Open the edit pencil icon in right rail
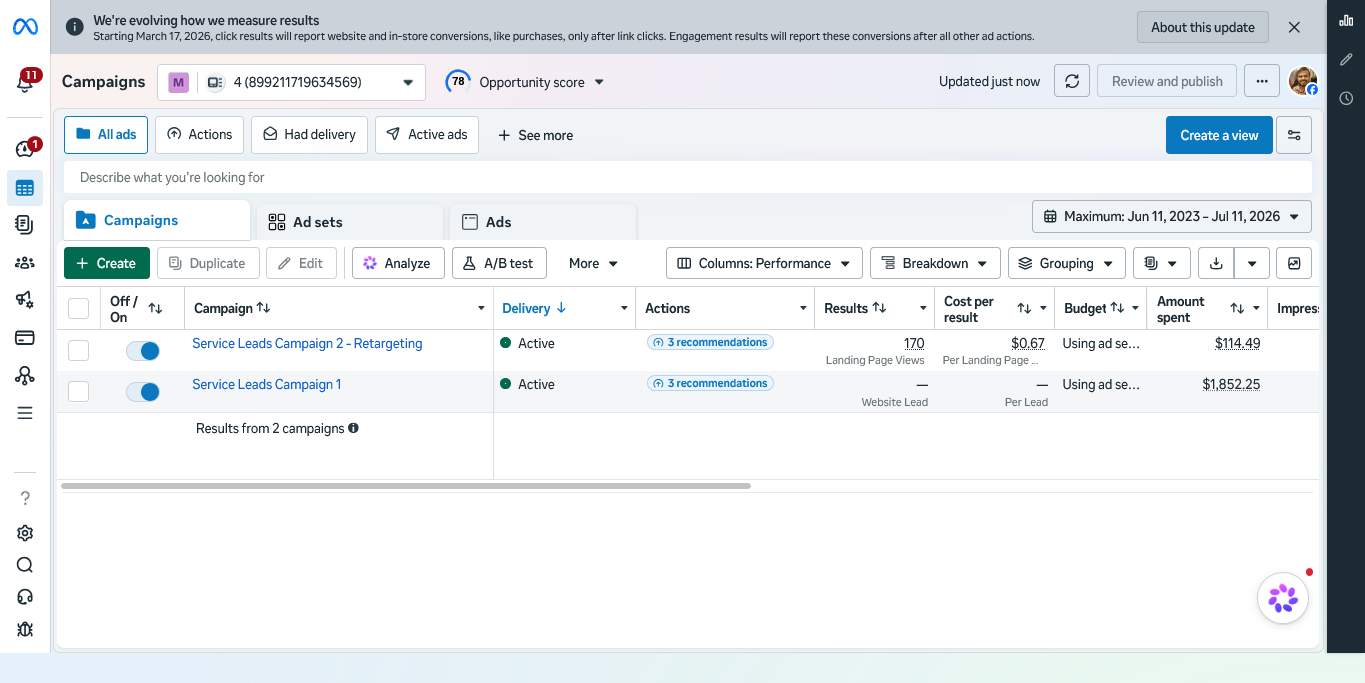This screenshot has width=1365, height=683. coord(1346,59)
